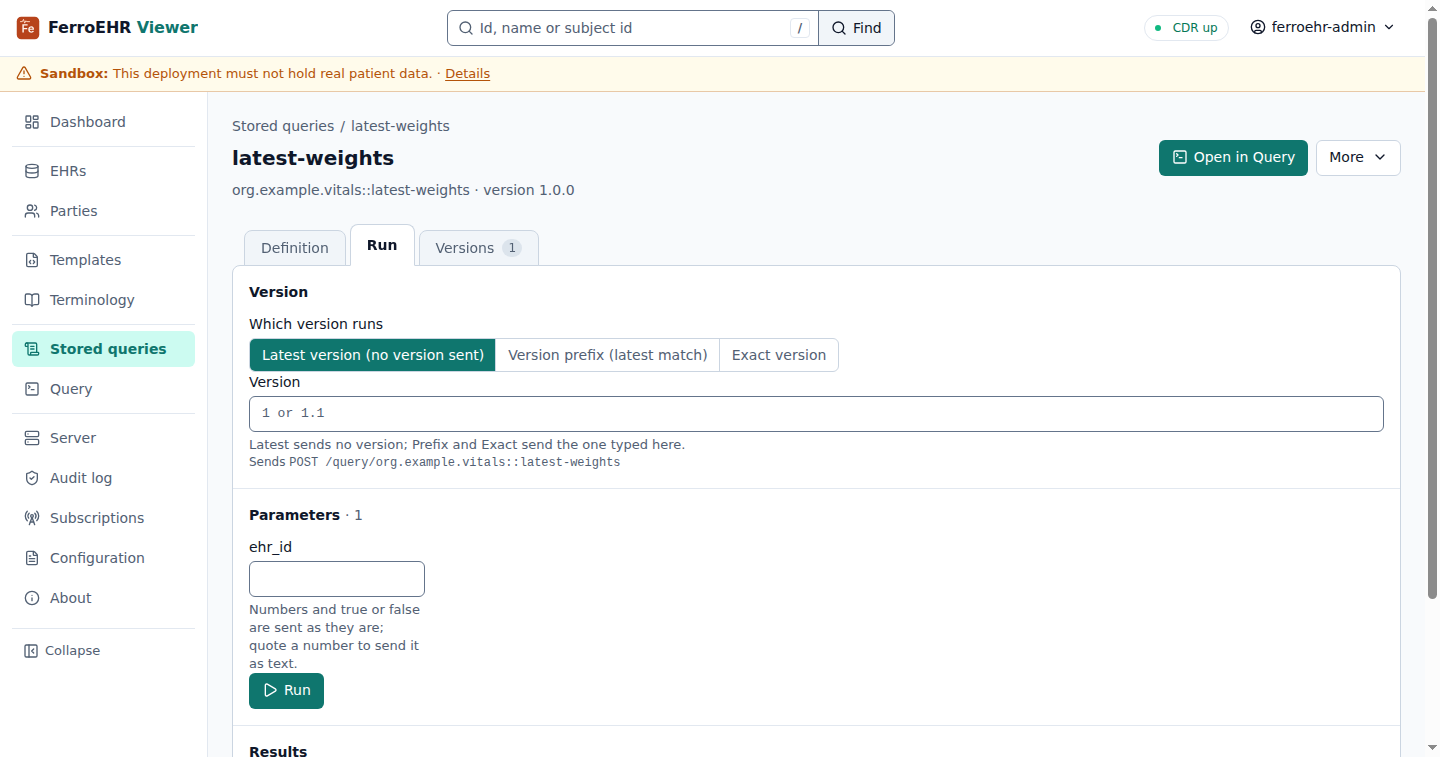Click the green Run button
The width and height of the screenshot is (1440, 757).
click(x=286, y=691)
